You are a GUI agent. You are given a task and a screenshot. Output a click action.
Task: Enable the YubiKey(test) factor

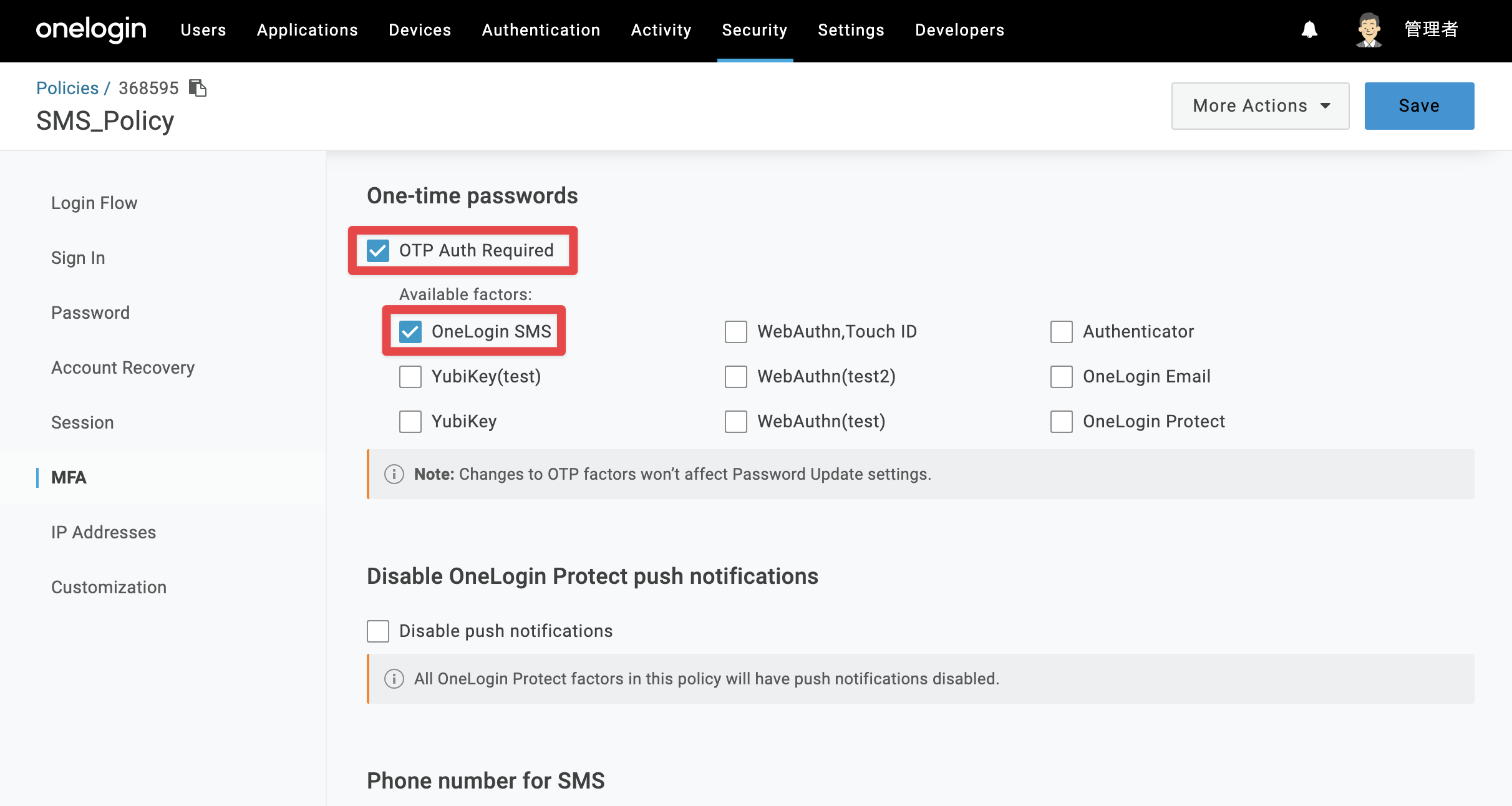pos(410,376)
